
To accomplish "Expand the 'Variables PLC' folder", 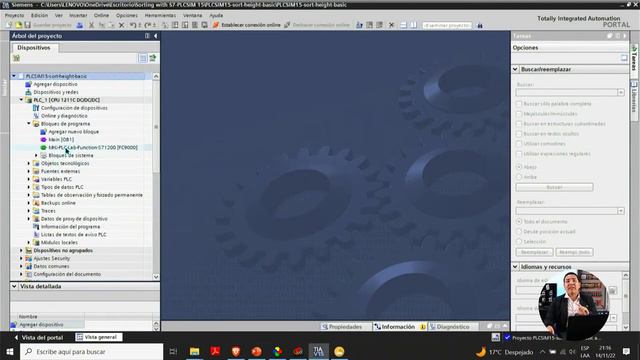I will (29, 179).
